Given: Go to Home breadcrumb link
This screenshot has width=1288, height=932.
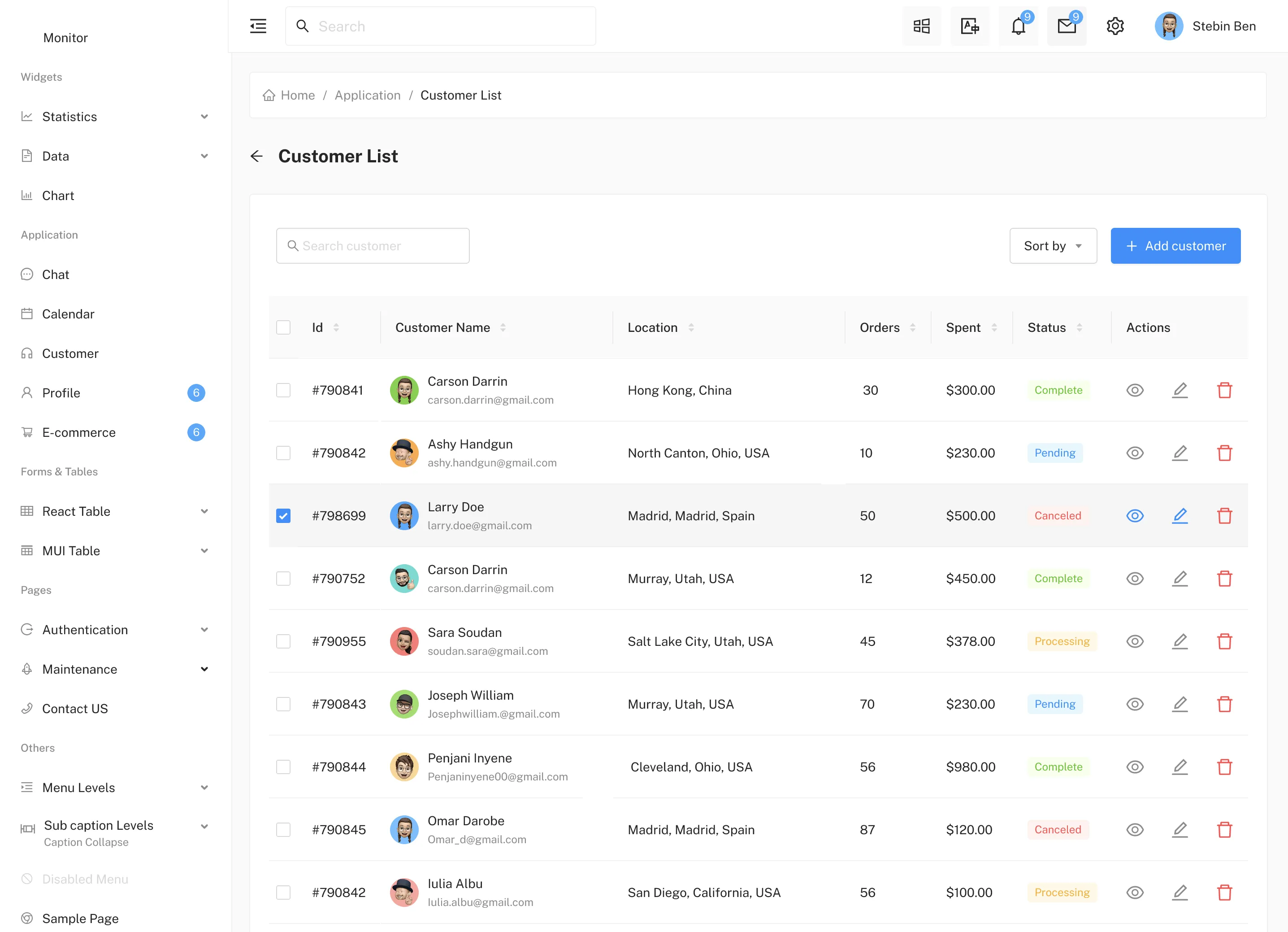Looking at the screenshot, I should [x=297, y=96].
